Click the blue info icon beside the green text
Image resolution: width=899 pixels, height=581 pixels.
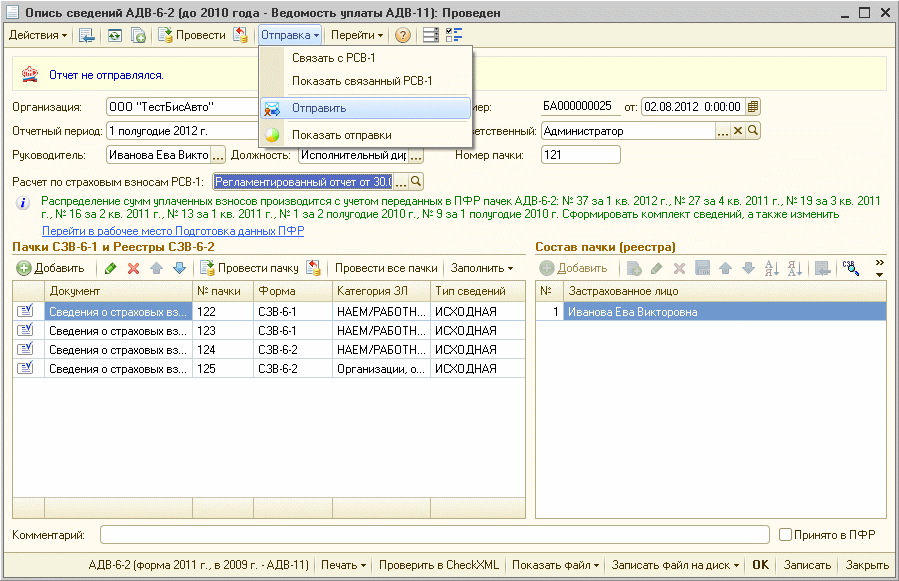point(23,203)
